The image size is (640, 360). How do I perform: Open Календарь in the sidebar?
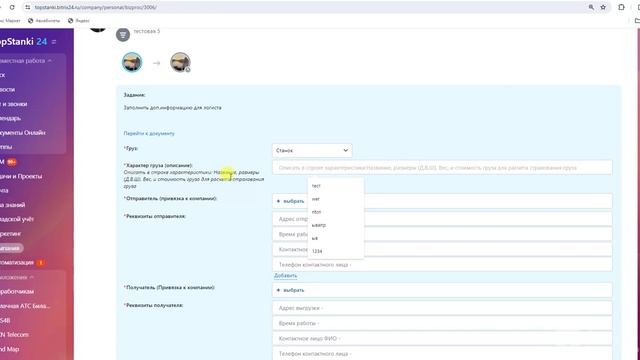(10, 118)
